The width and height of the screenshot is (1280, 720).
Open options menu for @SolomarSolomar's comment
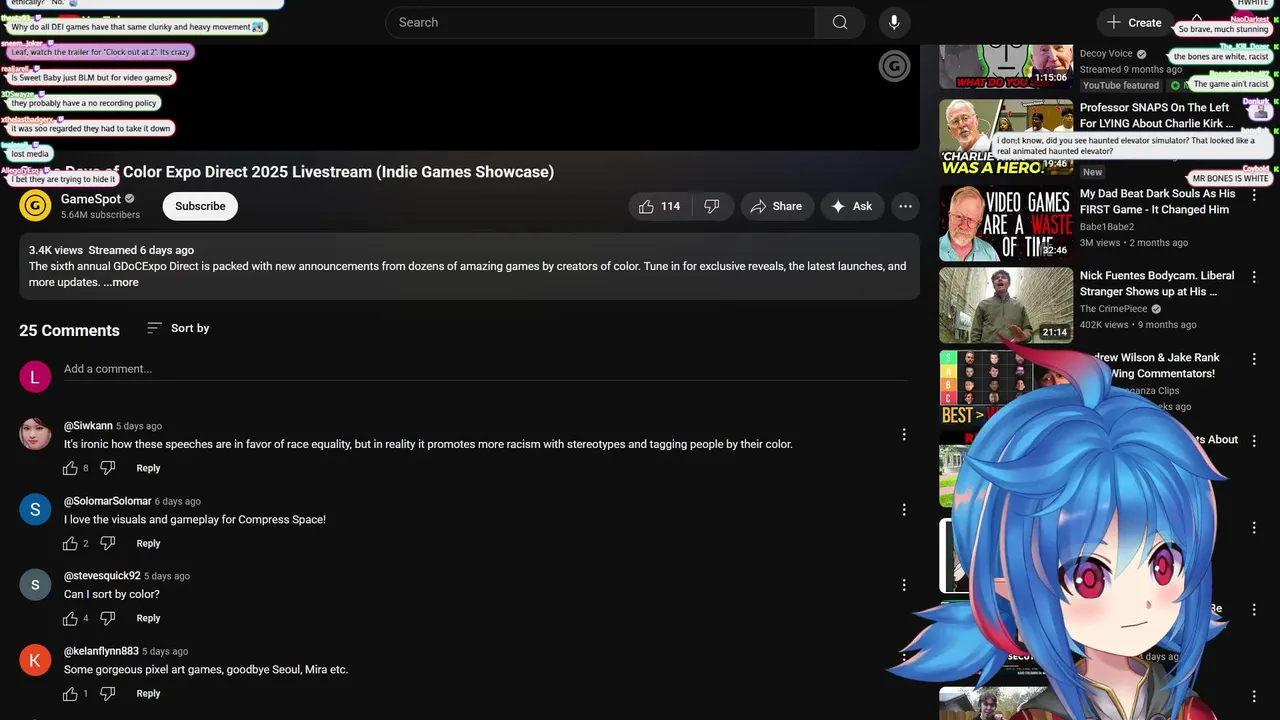coord(904,510)
